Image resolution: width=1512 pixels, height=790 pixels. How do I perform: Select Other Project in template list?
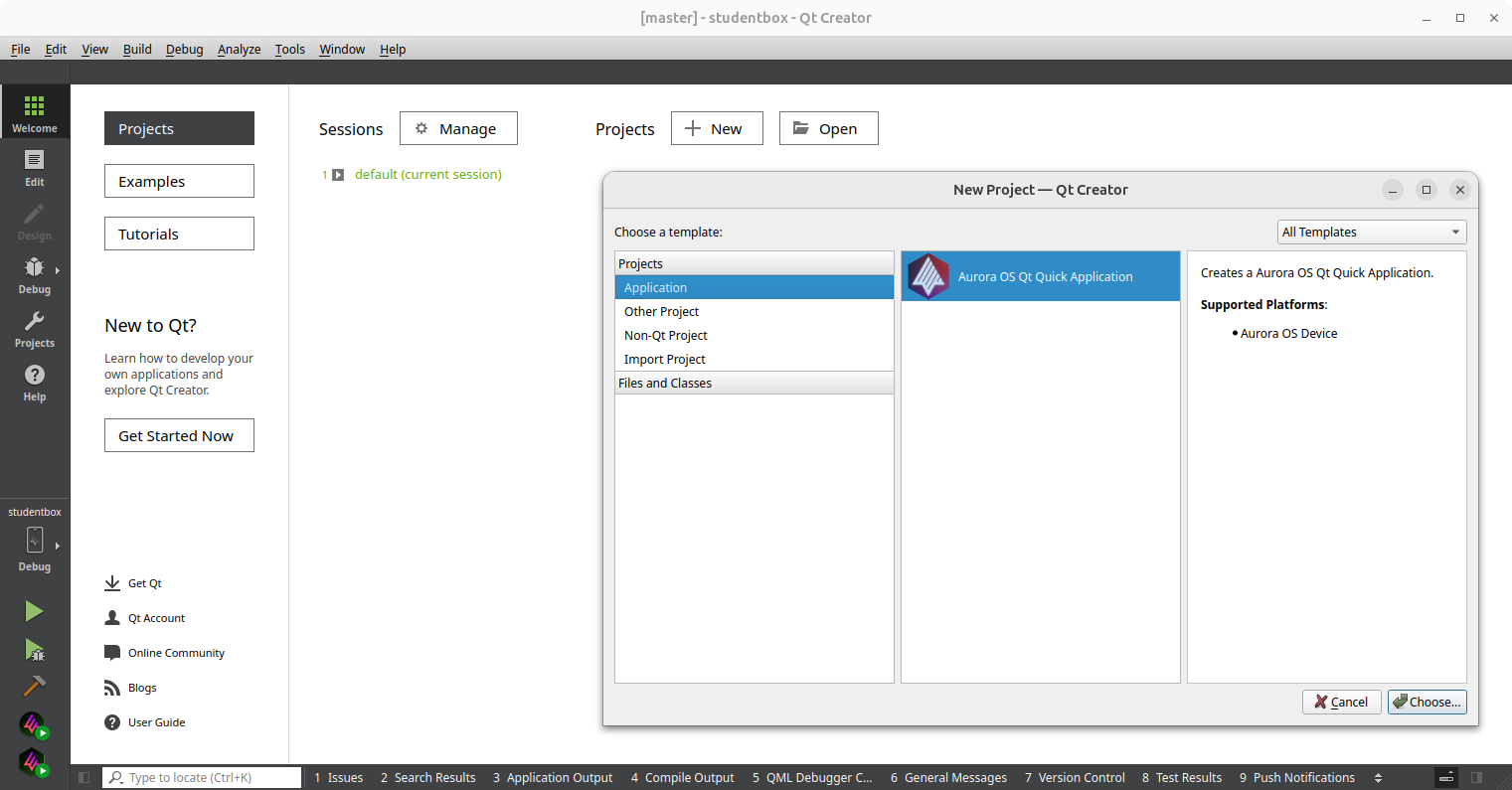[661, 312]
